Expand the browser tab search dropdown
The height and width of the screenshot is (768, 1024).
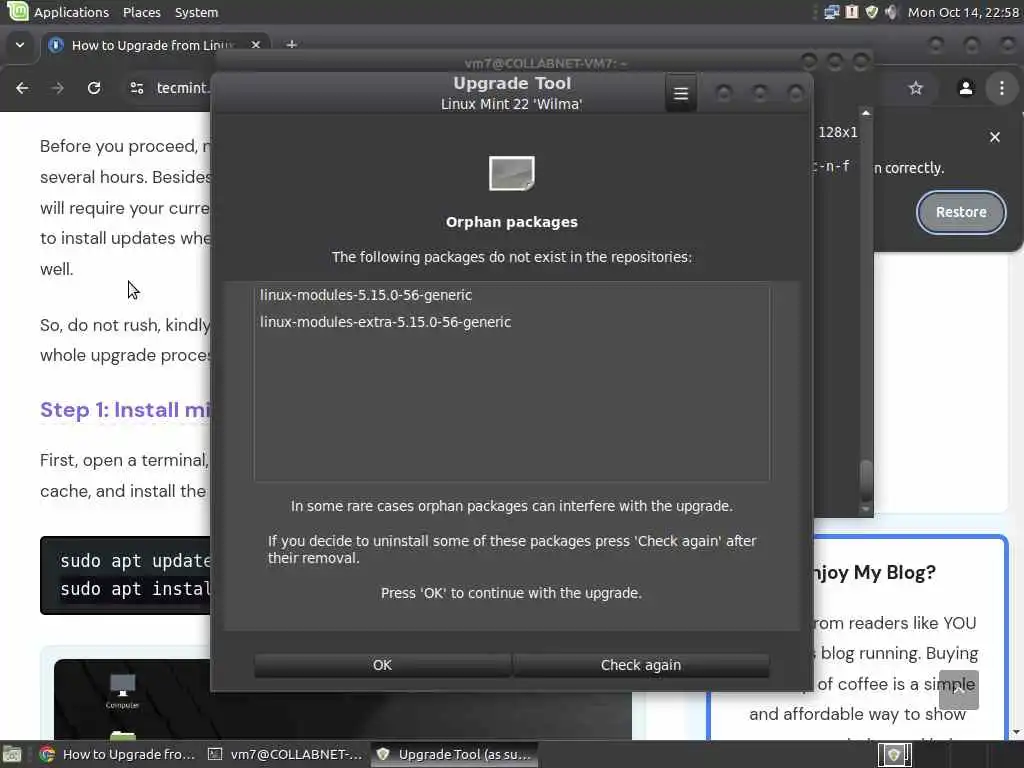tap(20, 45)
